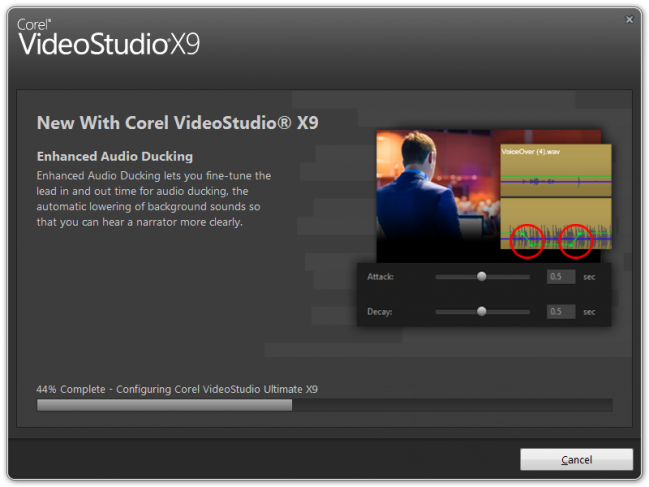Cancel the VideoStudio installation
Screen dimensions: 649x487
click(x=576, y=459)
